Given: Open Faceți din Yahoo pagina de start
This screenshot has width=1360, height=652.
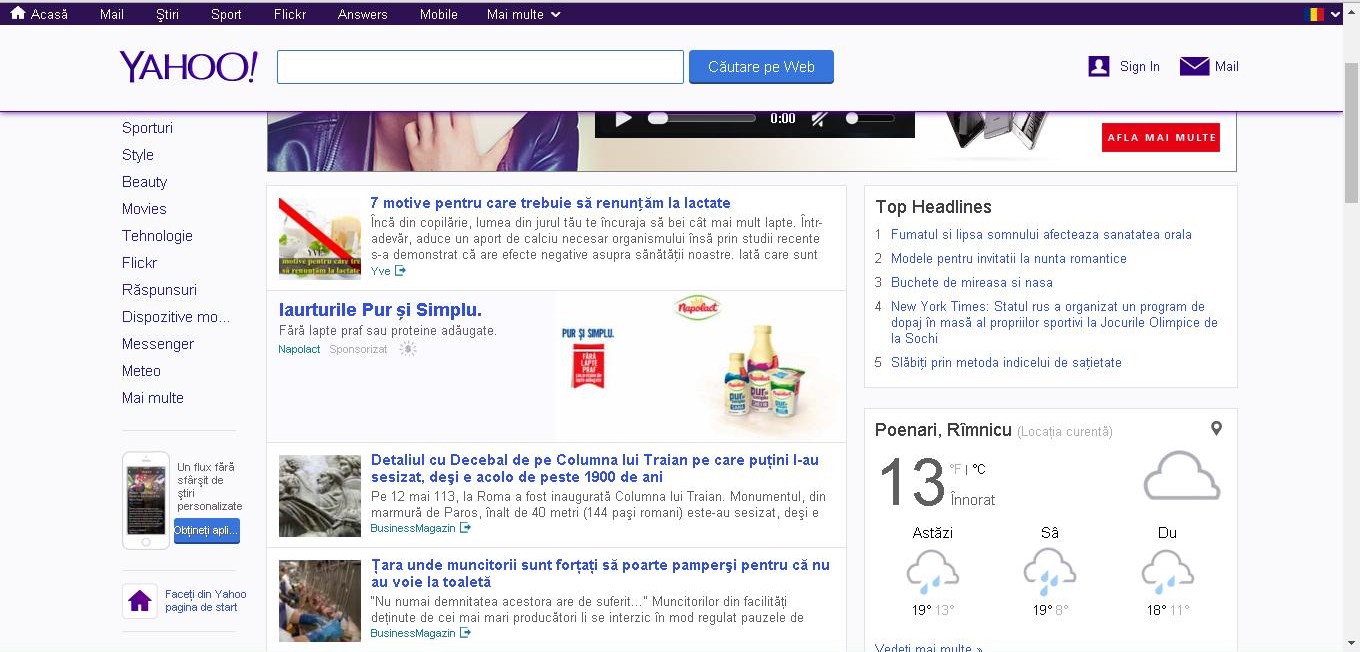Looking at the screenshot, I should point(205,600).
